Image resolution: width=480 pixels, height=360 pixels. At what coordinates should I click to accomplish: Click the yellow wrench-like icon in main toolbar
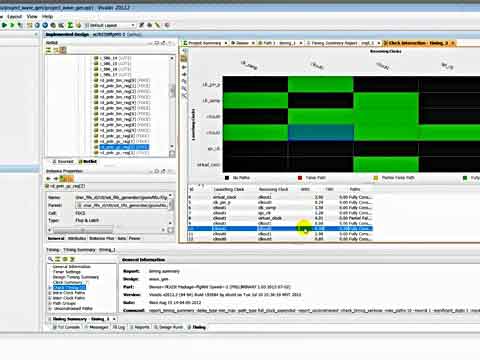[x=158, y=25]
